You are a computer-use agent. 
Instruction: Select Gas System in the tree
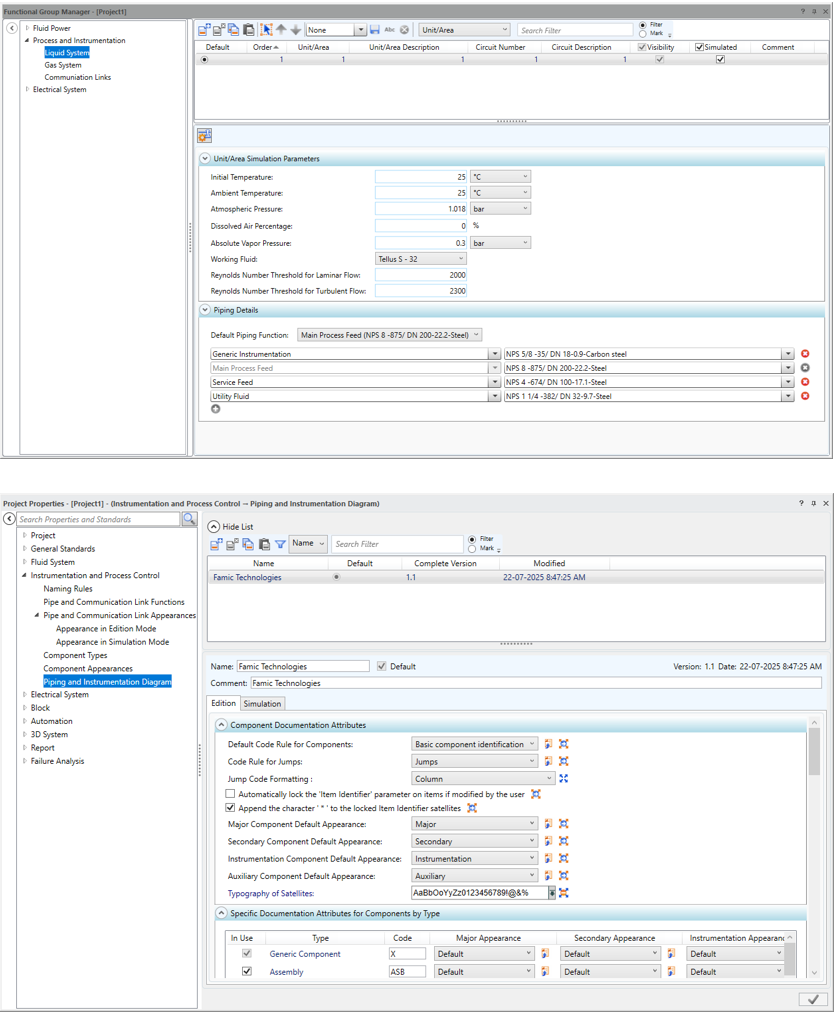coord(63,65)
